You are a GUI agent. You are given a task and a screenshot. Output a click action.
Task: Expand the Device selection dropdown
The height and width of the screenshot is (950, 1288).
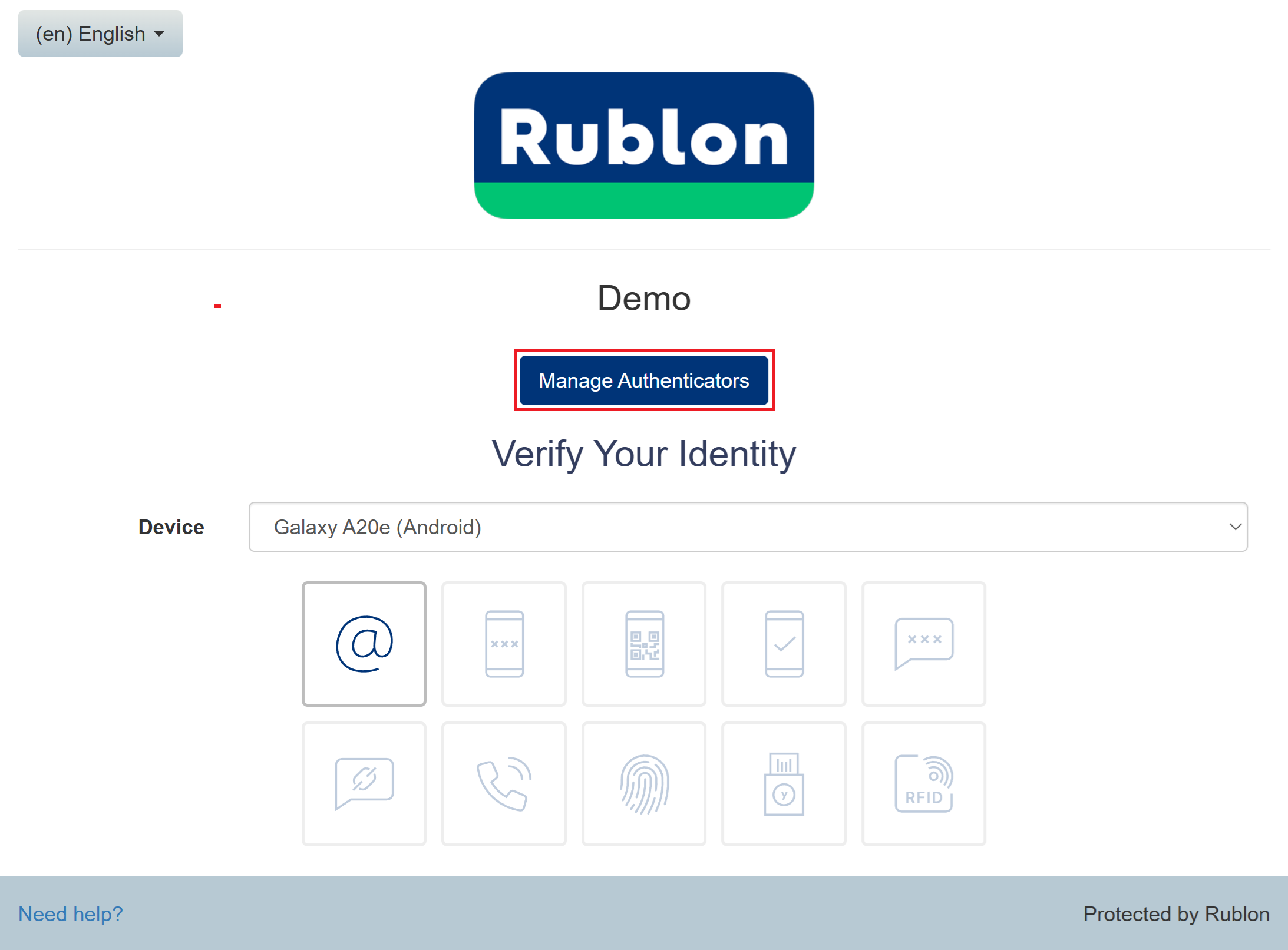tap(747, 527)
